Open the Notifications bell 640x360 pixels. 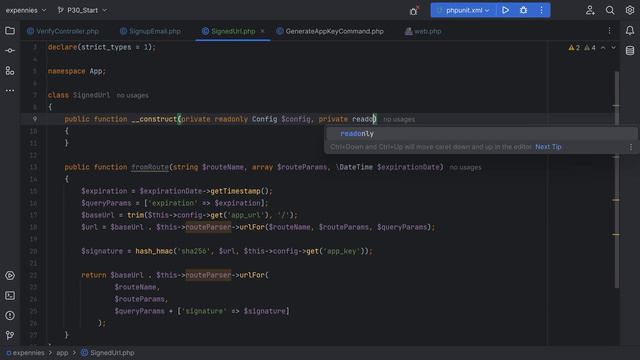point(630,31)
